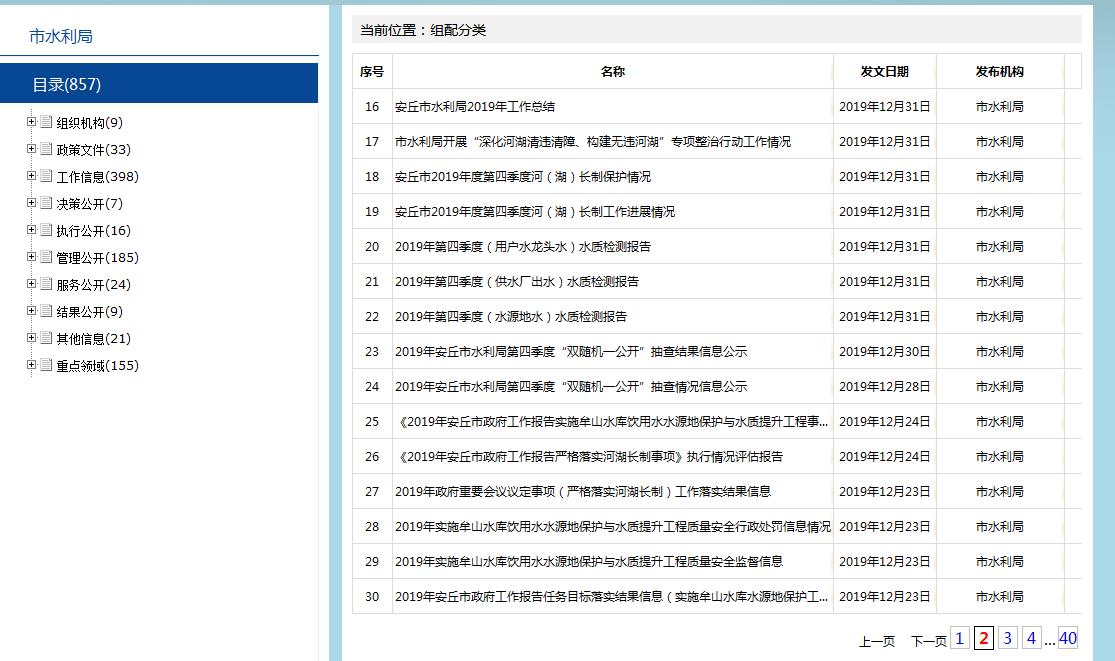
Task: Click the 发布机构 column header
Action: pyautogui.click(x=1000, y=71)
